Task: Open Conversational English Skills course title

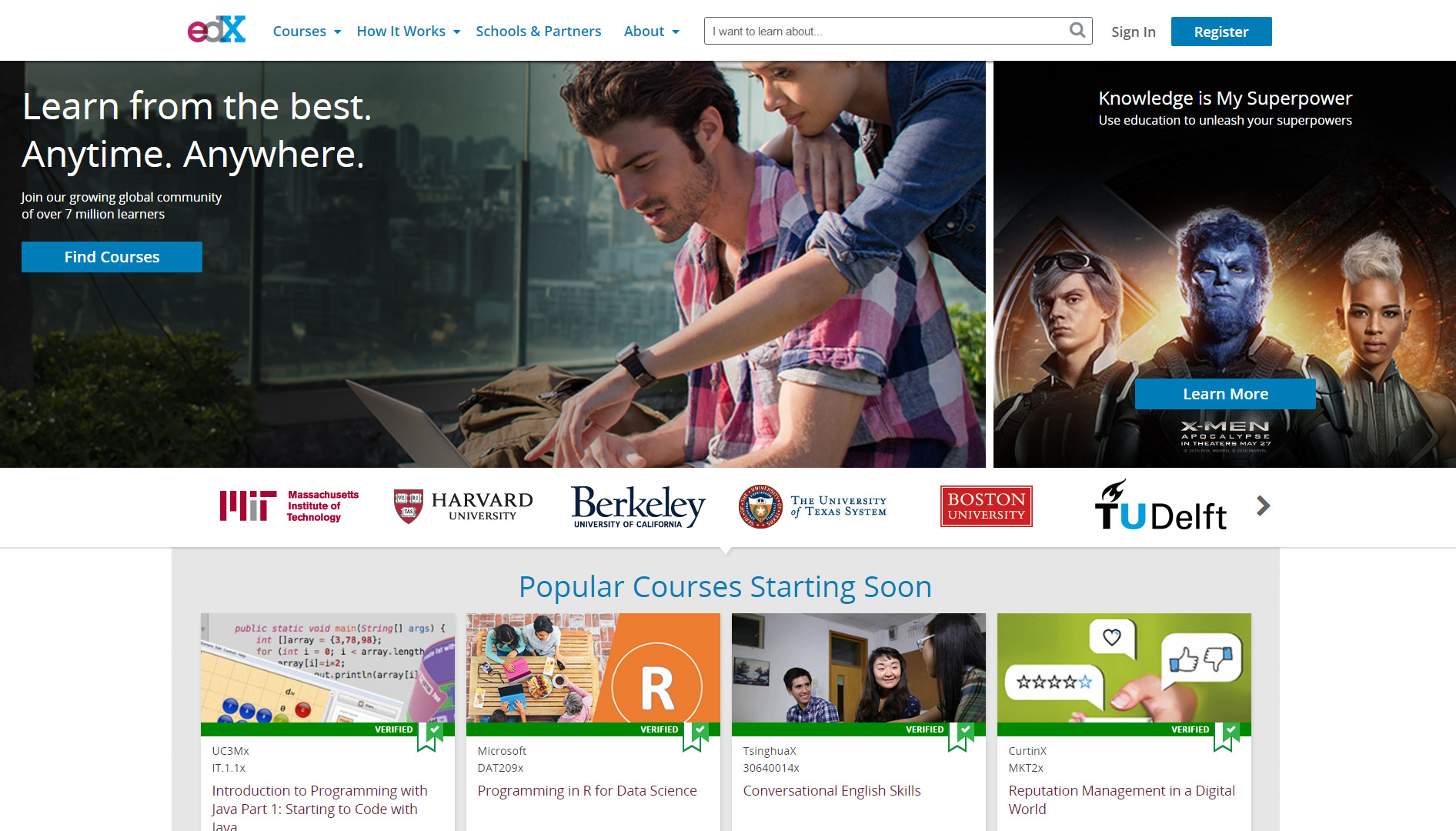Action: [831, 791]
